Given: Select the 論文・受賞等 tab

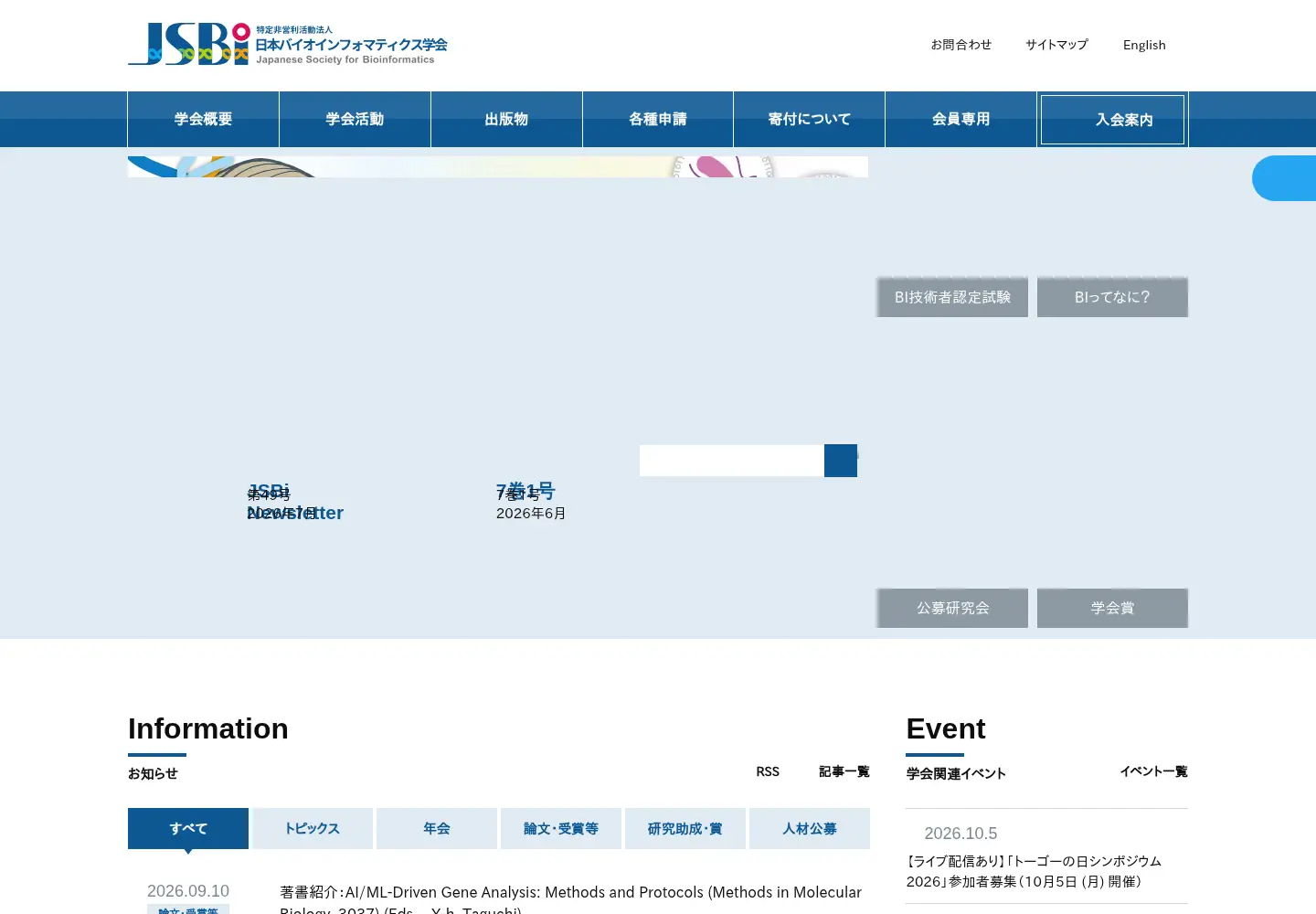Looking at the screenshot, I should [x=561, y=828].
